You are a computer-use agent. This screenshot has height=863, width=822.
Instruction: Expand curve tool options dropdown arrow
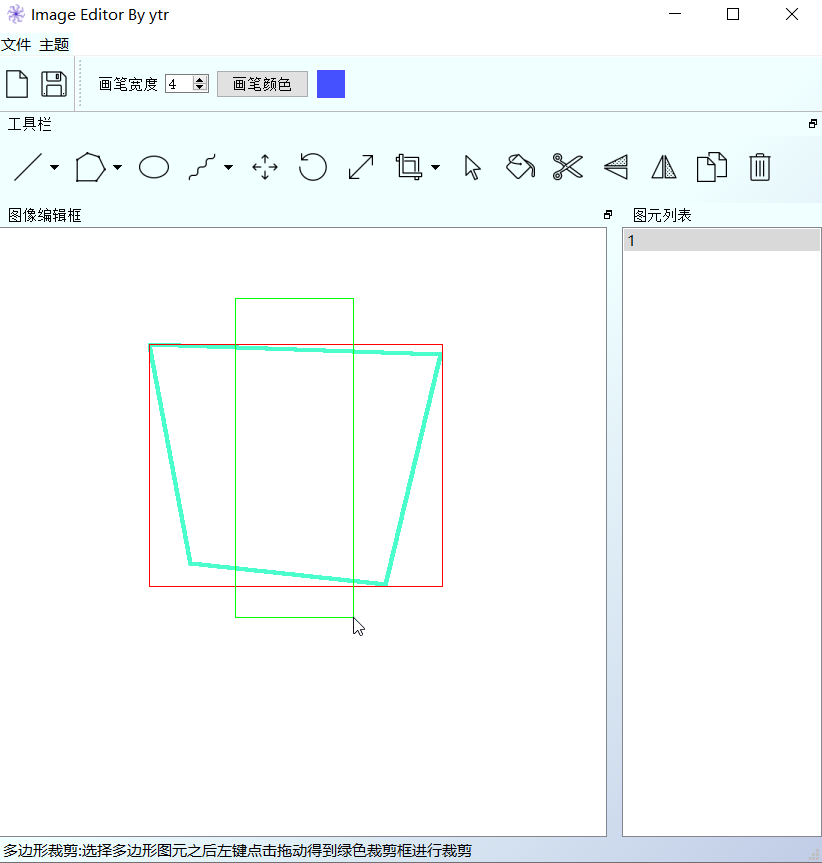tap(228, 167)
